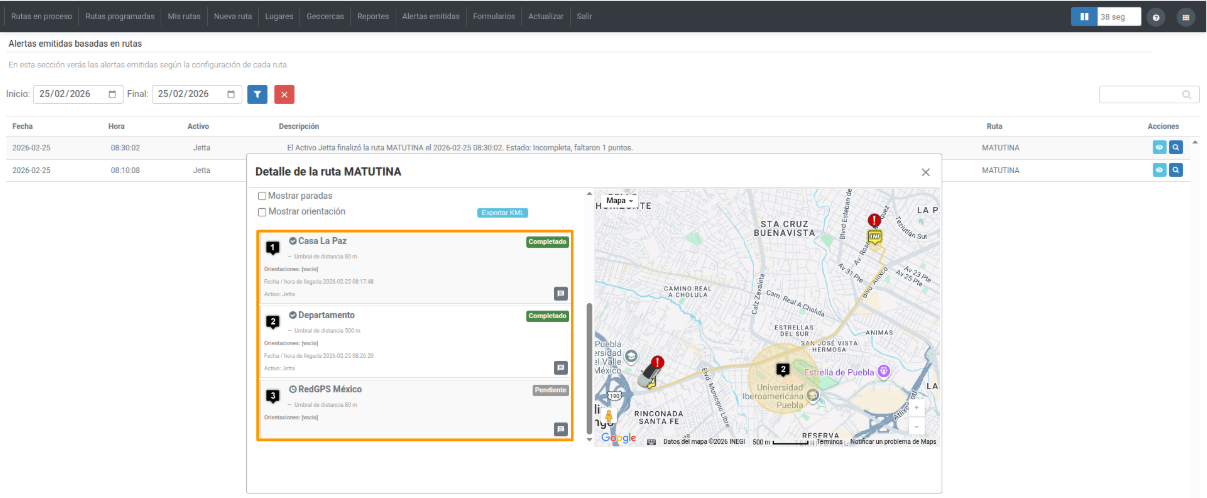Open the help question mark icon

pyautogui.click(x=1156, y=17)
